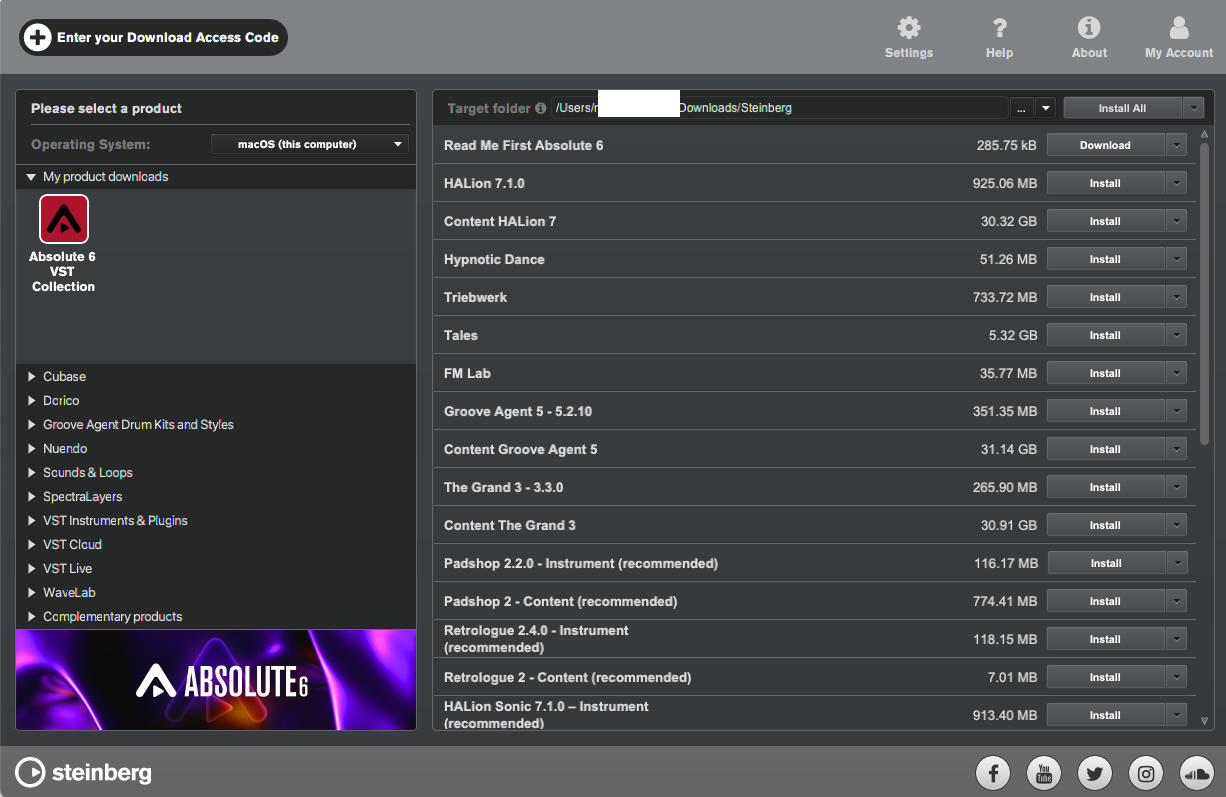Install Content The Grand 3
Viewport: 1226px width, 797px height.
coord(1105,525)
